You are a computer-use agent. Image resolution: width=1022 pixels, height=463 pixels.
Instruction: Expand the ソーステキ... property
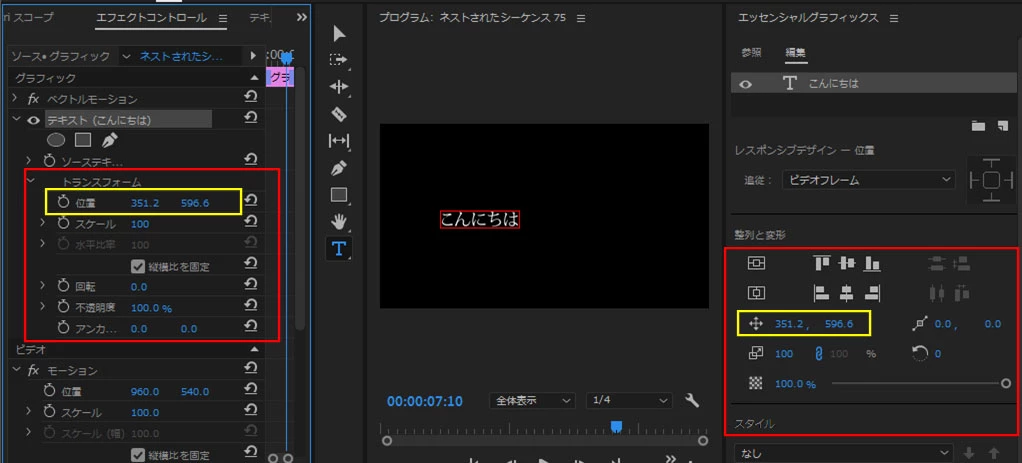(x=29, y=160)
